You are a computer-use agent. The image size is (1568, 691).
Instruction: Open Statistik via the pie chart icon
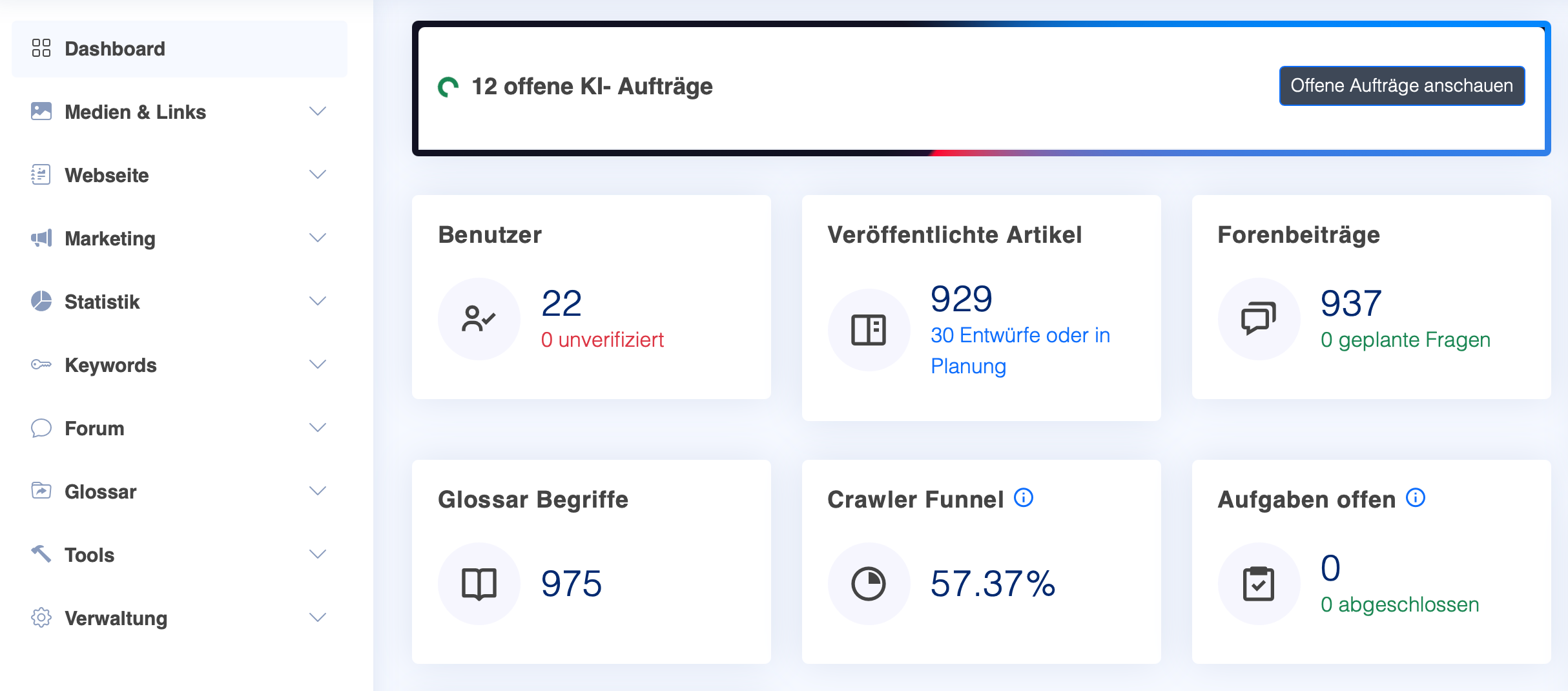(41, 301)
